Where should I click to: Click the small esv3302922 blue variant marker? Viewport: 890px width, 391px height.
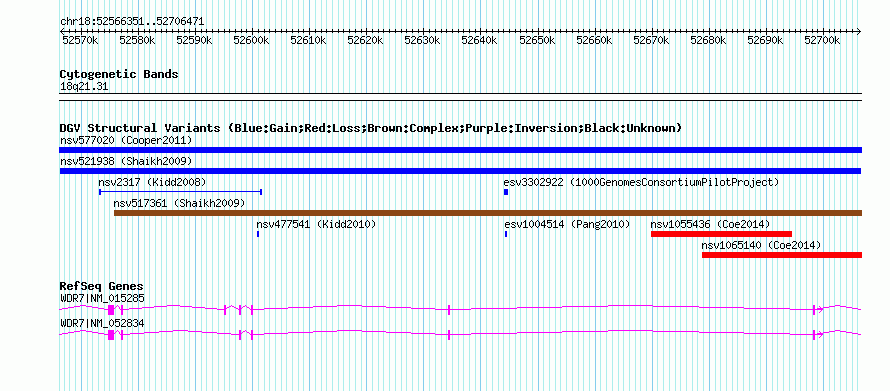pos(506,192)
